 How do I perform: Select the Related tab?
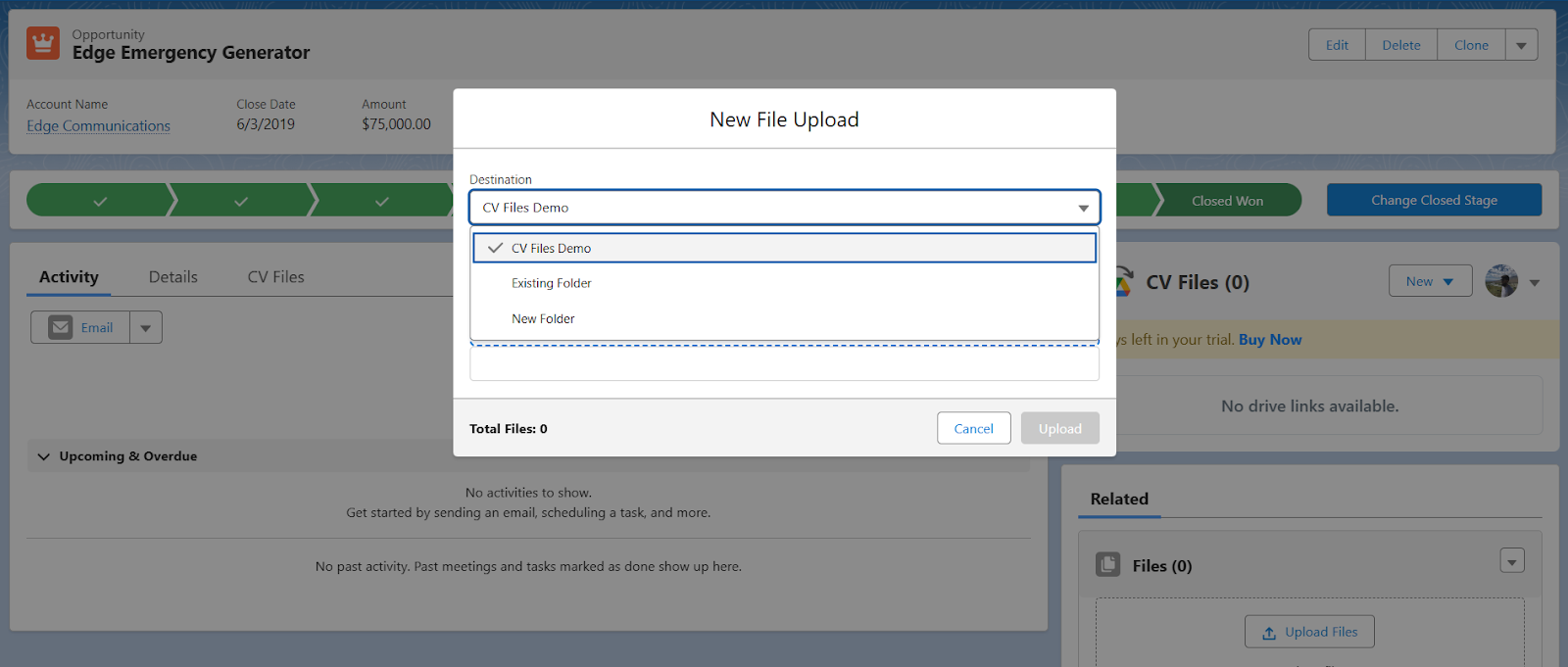[x=1119, y=499]
